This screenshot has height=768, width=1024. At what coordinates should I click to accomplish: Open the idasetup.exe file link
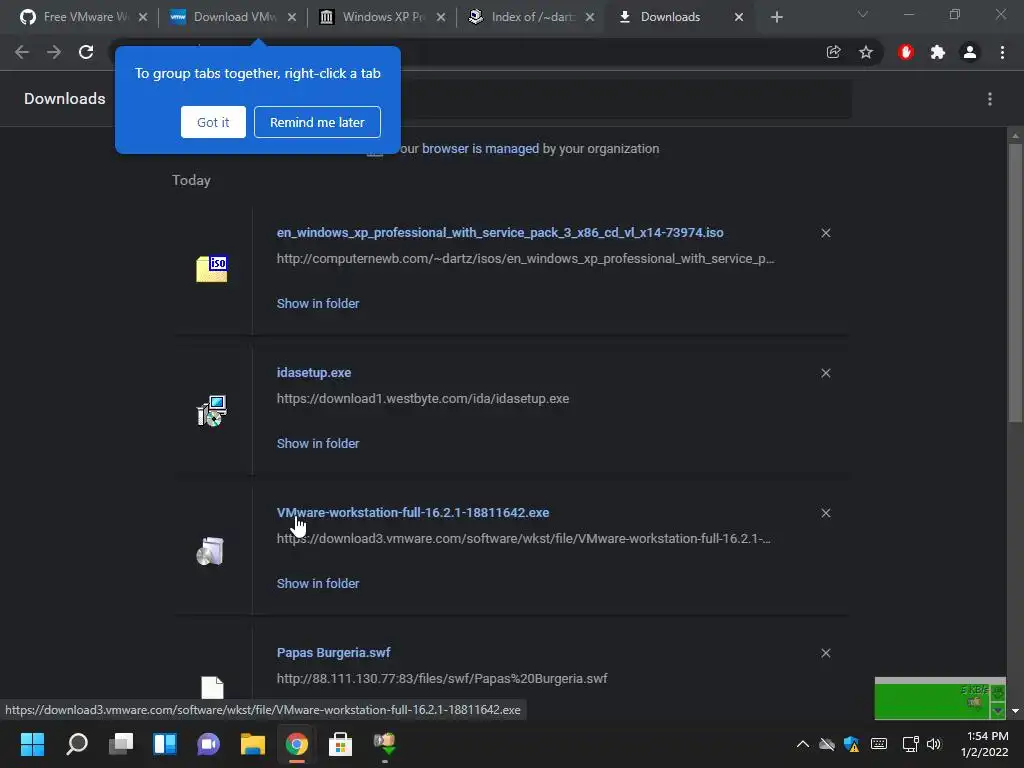(314, 373)
